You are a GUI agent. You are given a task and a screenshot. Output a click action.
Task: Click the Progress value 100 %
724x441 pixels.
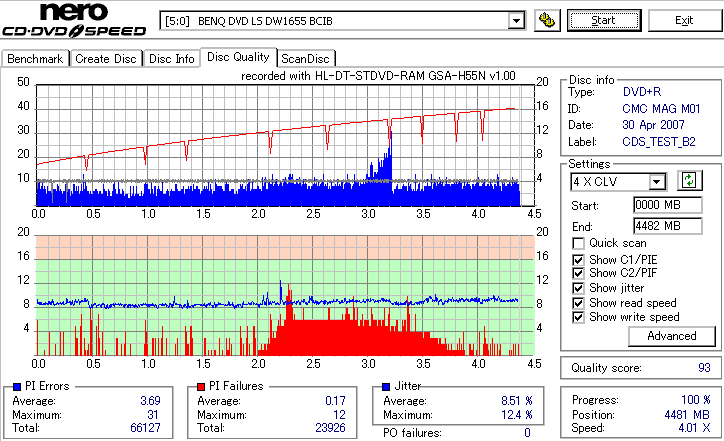point(696,400)
